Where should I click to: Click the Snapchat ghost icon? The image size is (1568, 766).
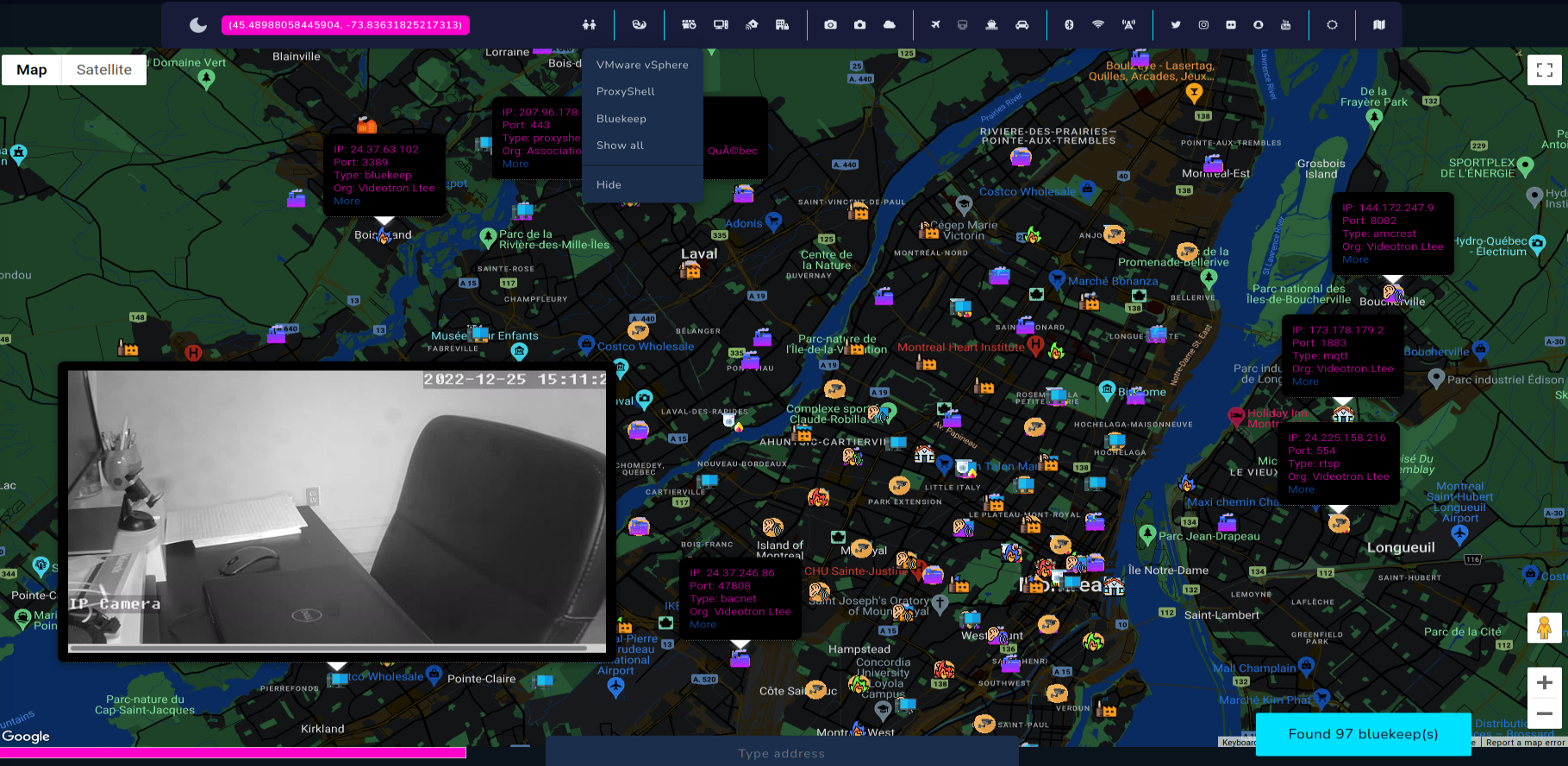pos(1259,25)
